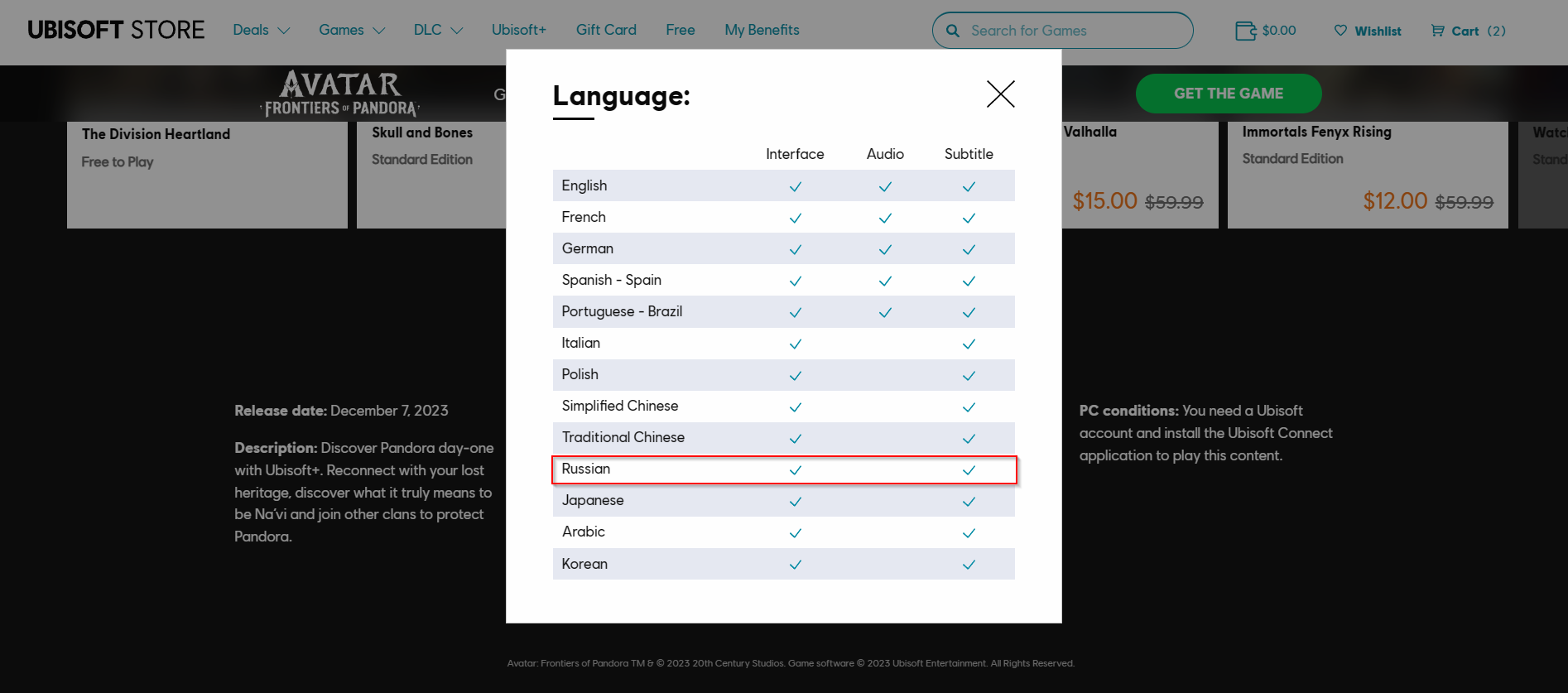Click the Interface column header
1568x693 pixels.
pos(795,154)
